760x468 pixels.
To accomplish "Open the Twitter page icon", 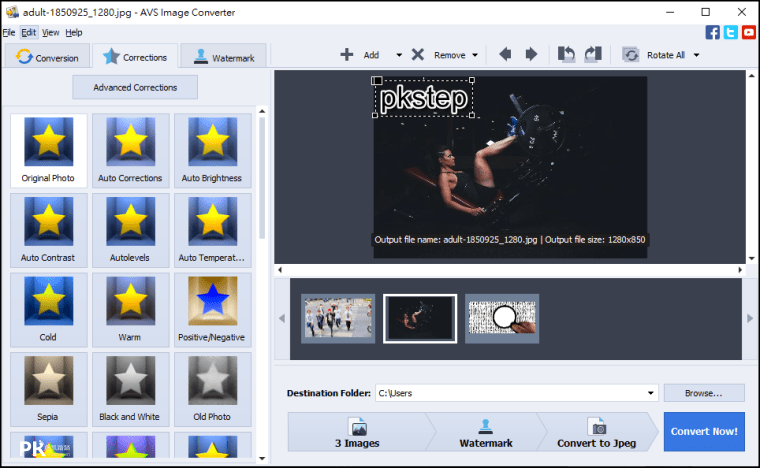I will [x=730, y=32].
